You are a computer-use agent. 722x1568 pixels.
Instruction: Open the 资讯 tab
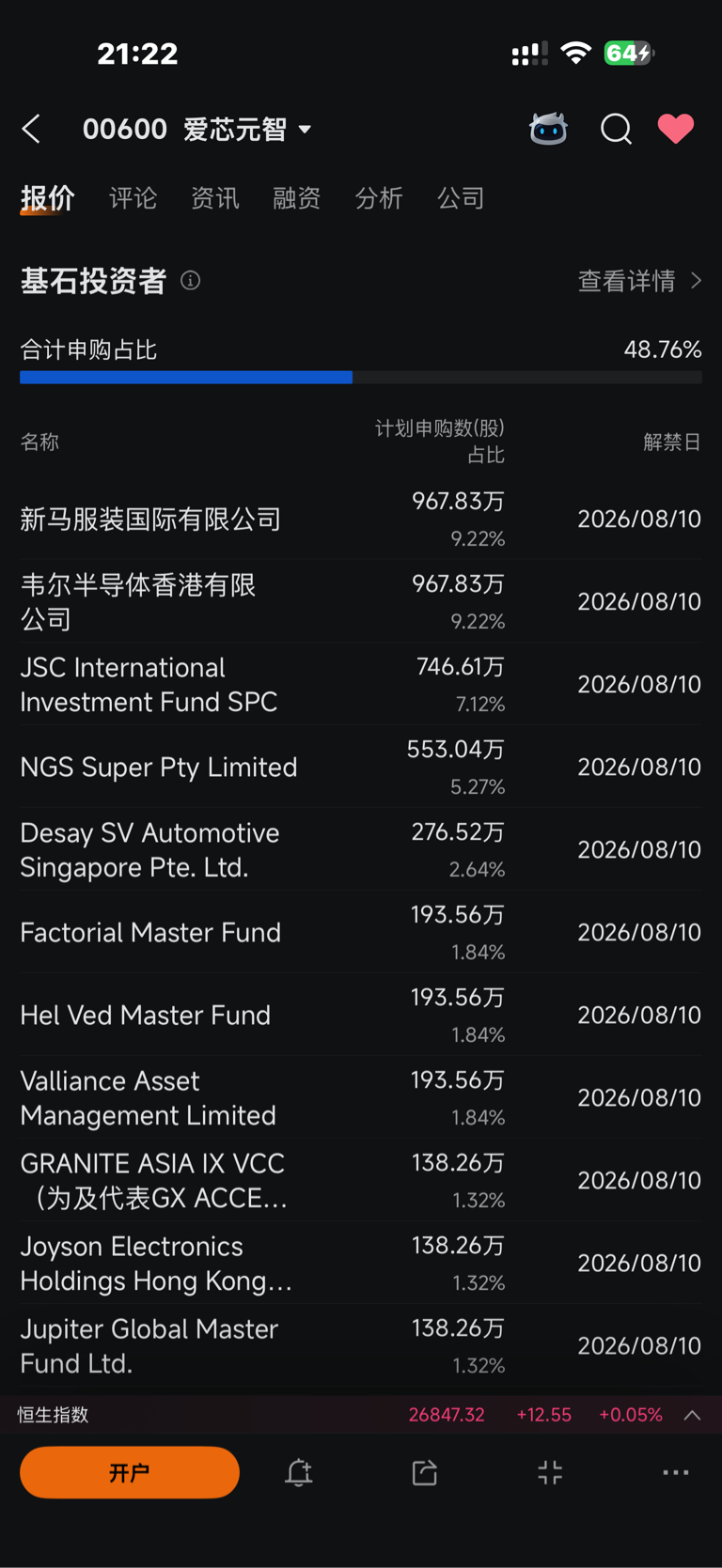tap(215, 198)
